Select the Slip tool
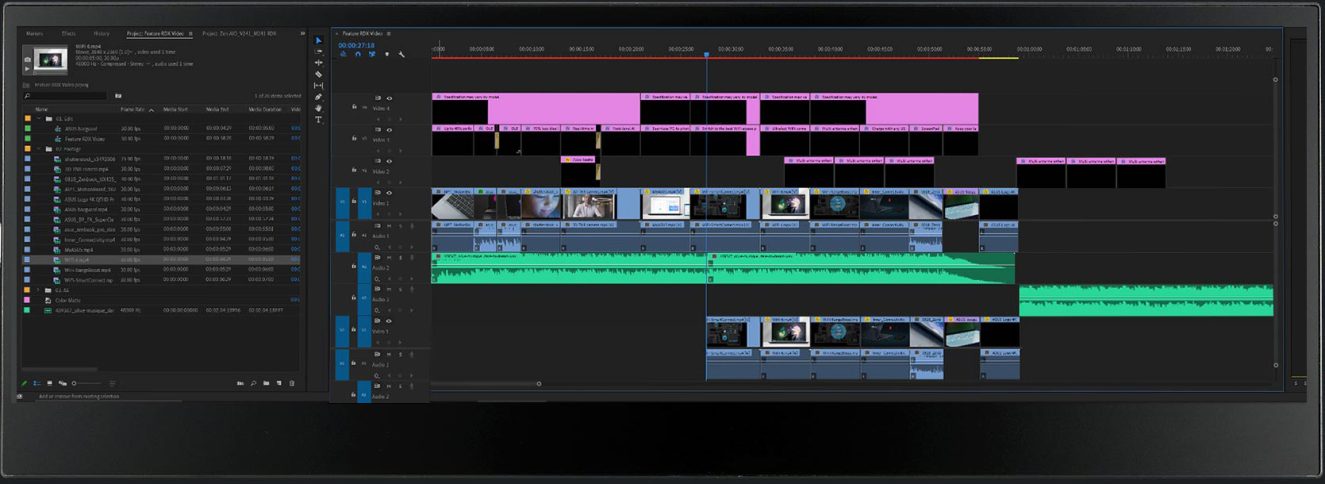The width and height of the screenshot is (1325, 484). click(319, 85)
